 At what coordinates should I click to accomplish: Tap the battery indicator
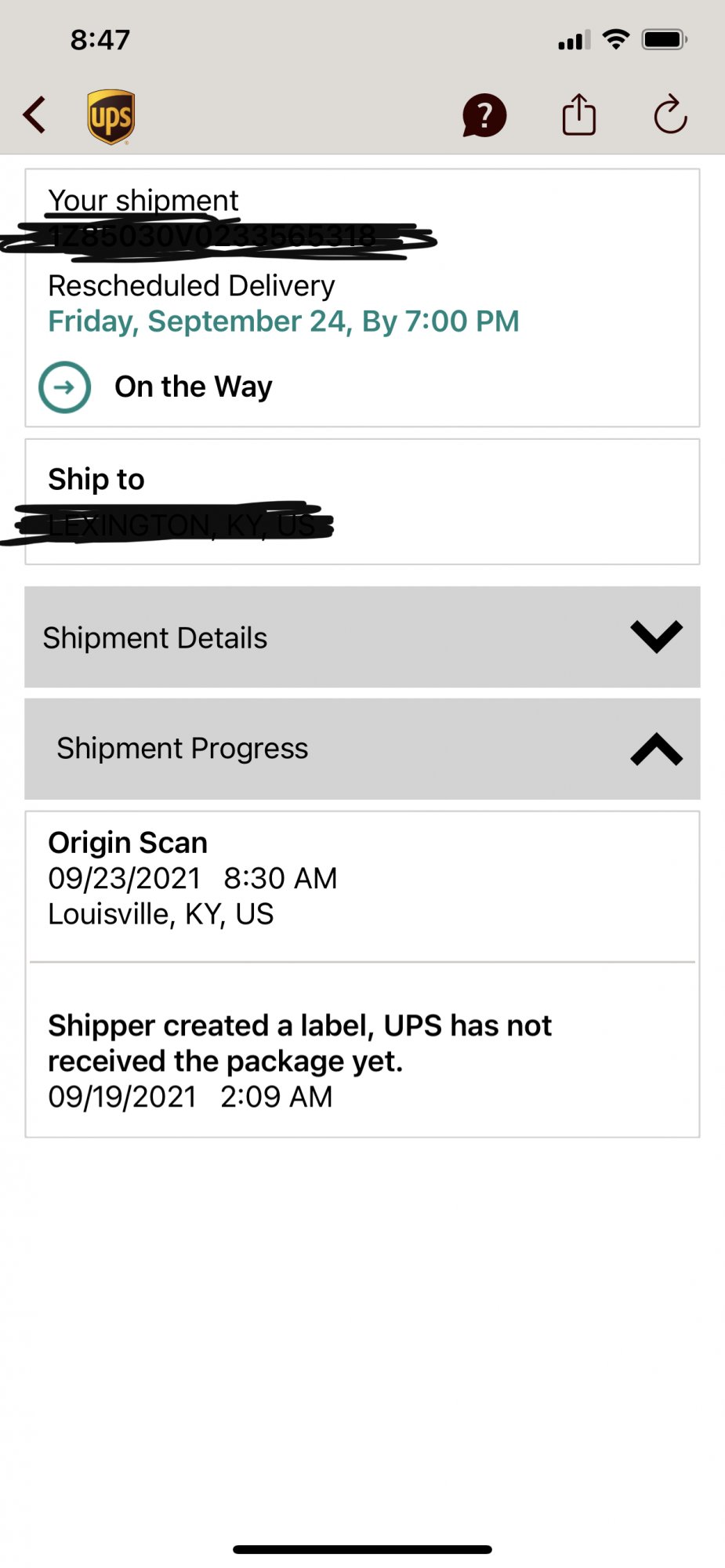tap(664, 39)
